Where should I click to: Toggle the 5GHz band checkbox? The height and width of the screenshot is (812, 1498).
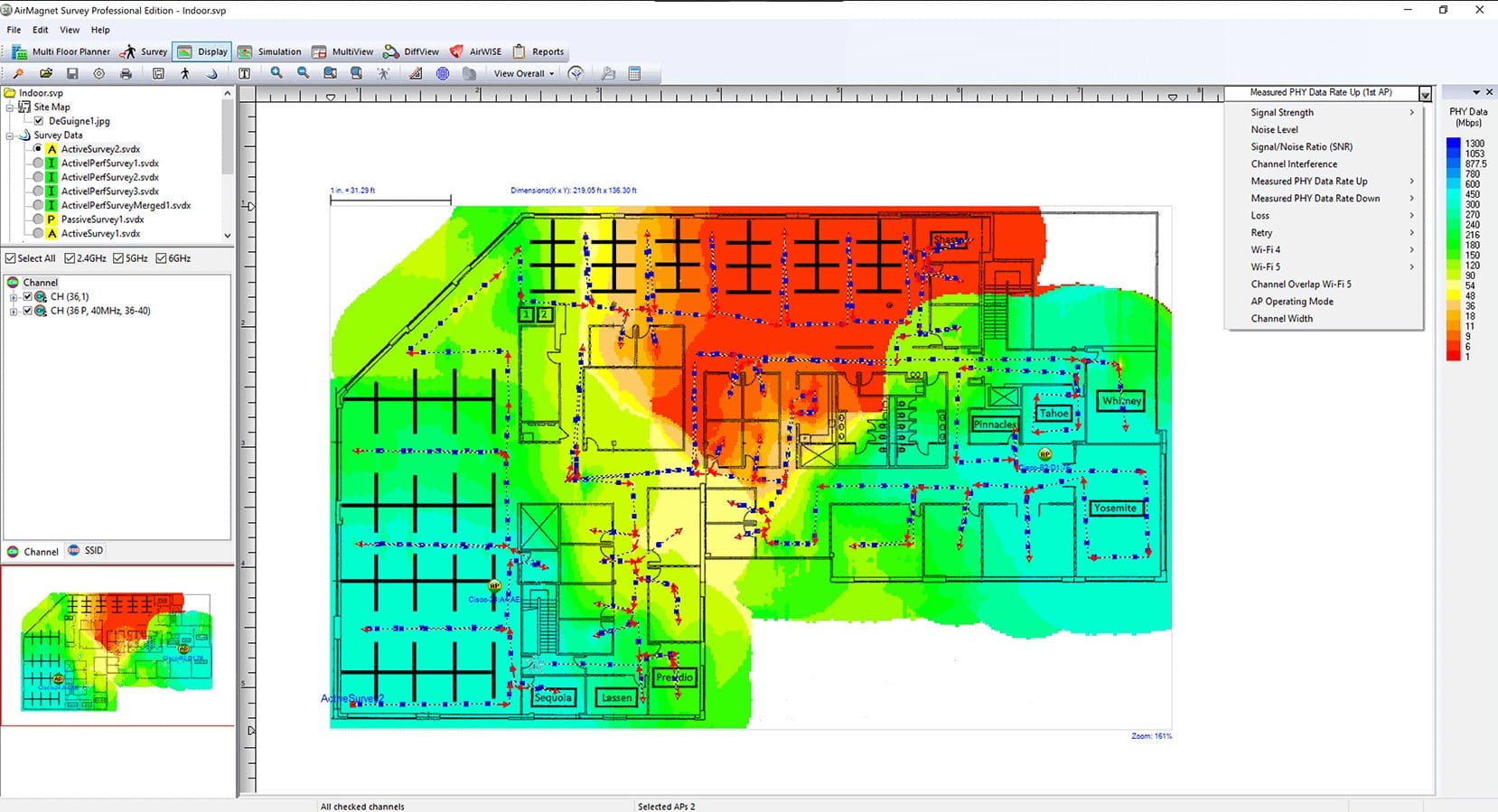118,258
